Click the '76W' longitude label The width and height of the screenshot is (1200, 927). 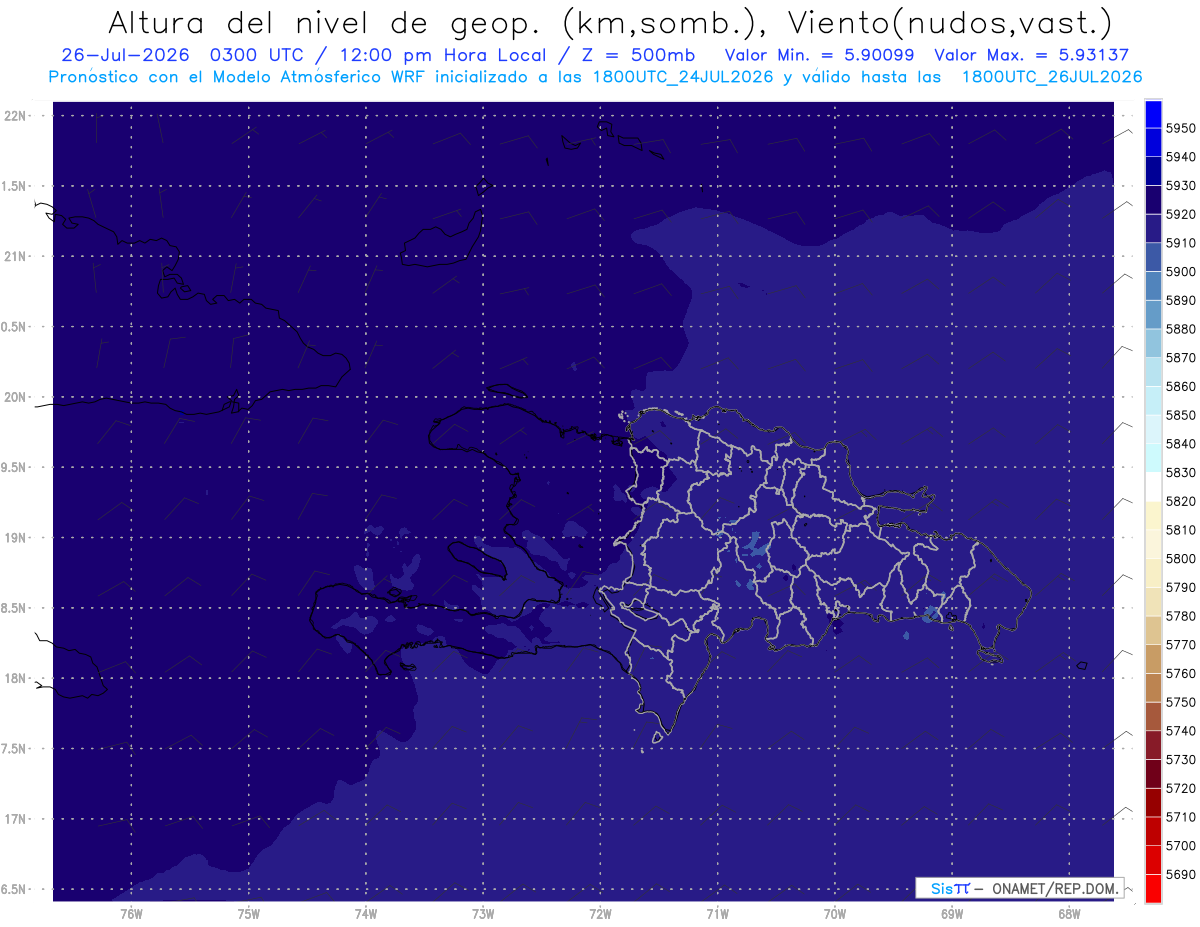pos(131,914)
